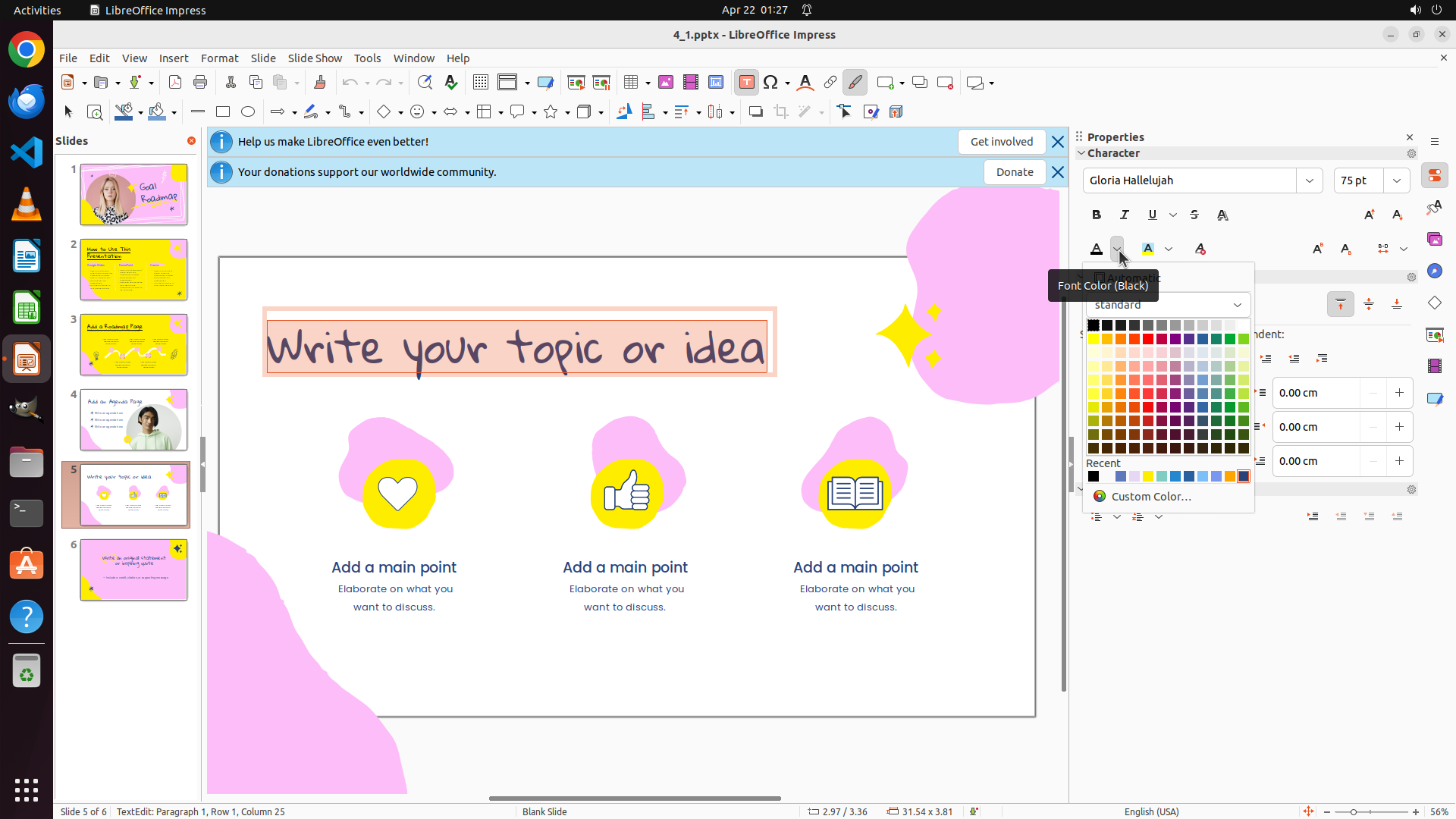The width and height of the screenshot is (1456, 819).
Task: Open the Slide Show menu
Action: click(x=315, y=58)
